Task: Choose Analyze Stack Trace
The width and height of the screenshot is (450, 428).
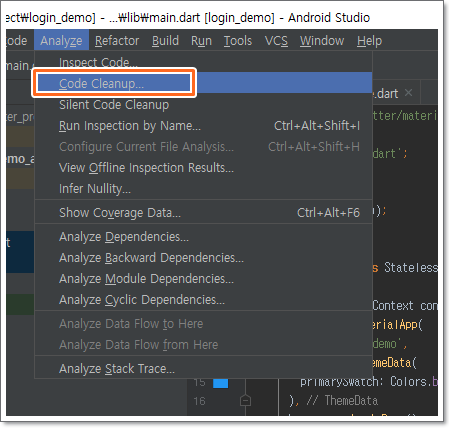Action: tap(203, 369)
